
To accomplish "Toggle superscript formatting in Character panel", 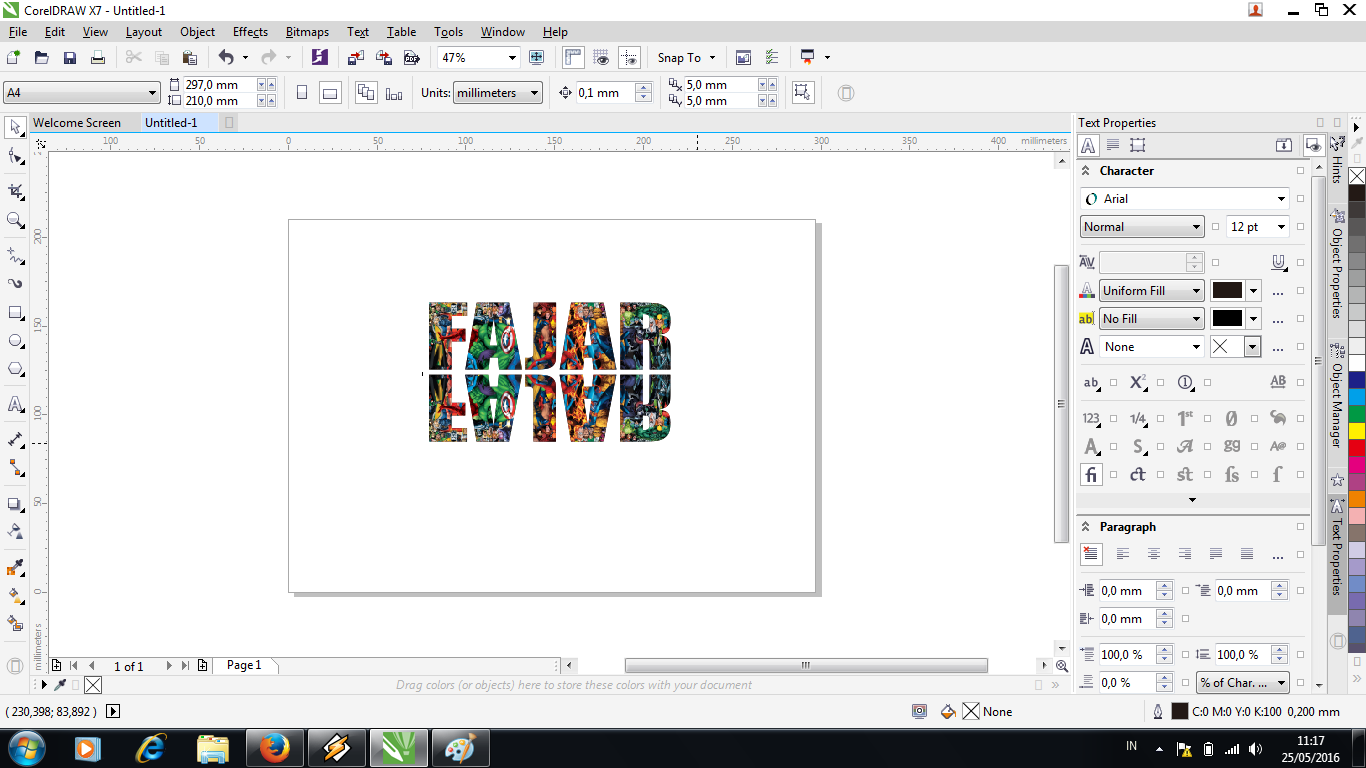I will [x=1137, y=382].
